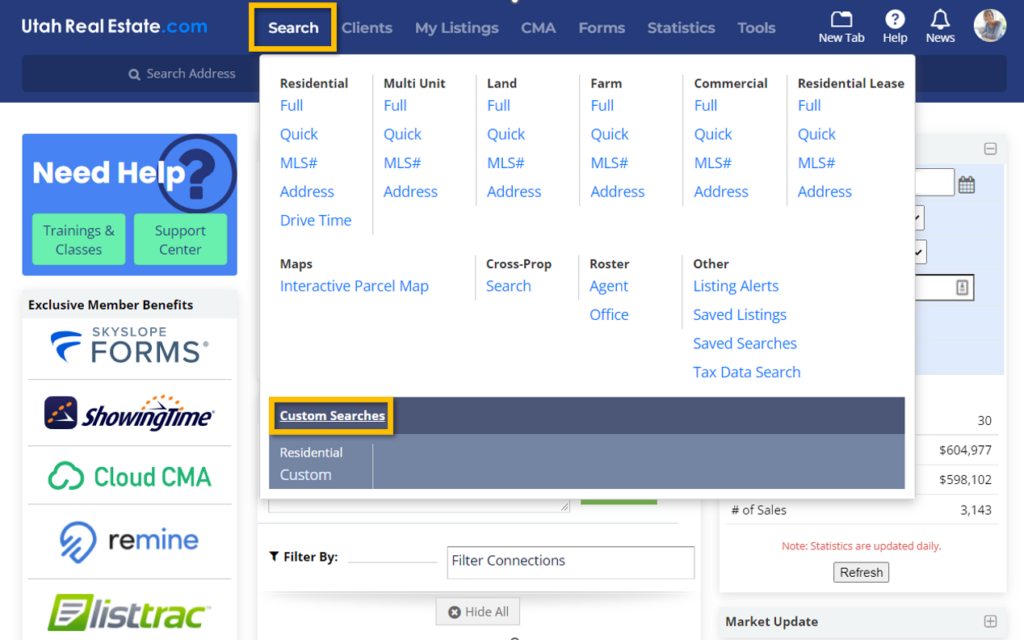Open the calendar date picker icon
1024x640 pixels.
966,184
